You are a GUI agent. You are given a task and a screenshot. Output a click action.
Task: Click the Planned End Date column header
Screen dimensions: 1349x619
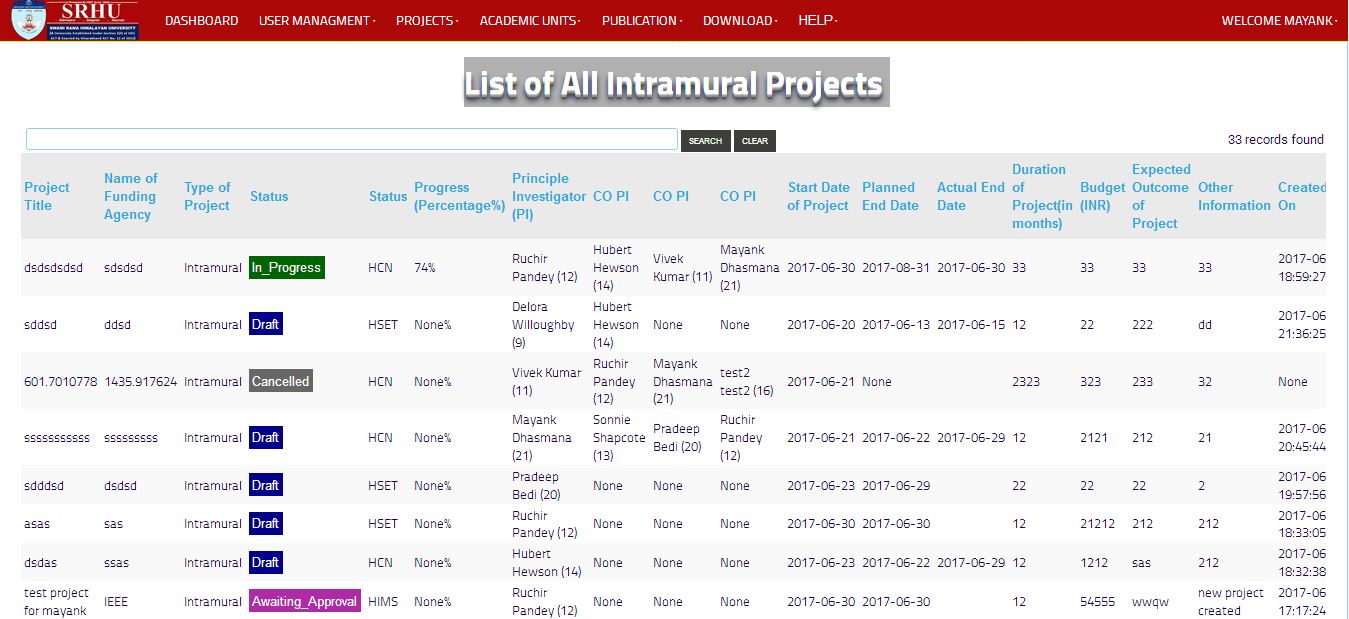890,196
